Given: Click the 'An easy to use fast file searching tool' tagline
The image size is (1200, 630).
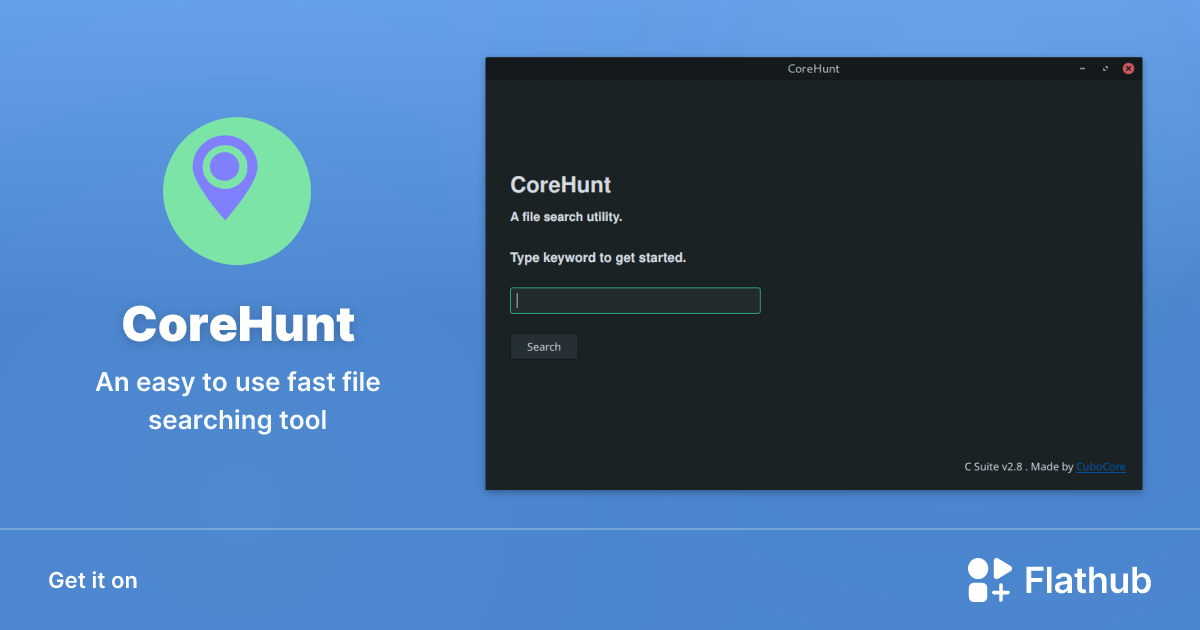Looking at the screenshot, I should pyautogui.click(x=237, y=401).
